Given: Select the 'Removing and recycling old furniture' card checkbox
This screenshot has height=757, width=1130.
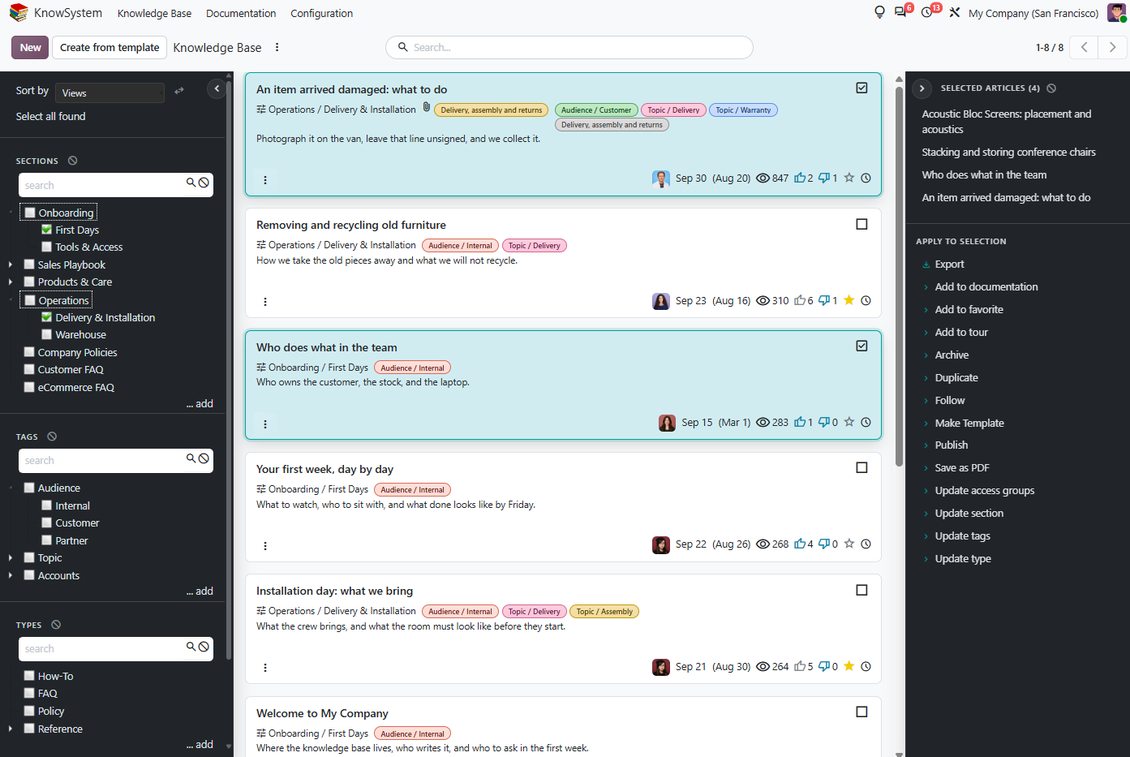Looking at the screenshot, I should (861, 224).
